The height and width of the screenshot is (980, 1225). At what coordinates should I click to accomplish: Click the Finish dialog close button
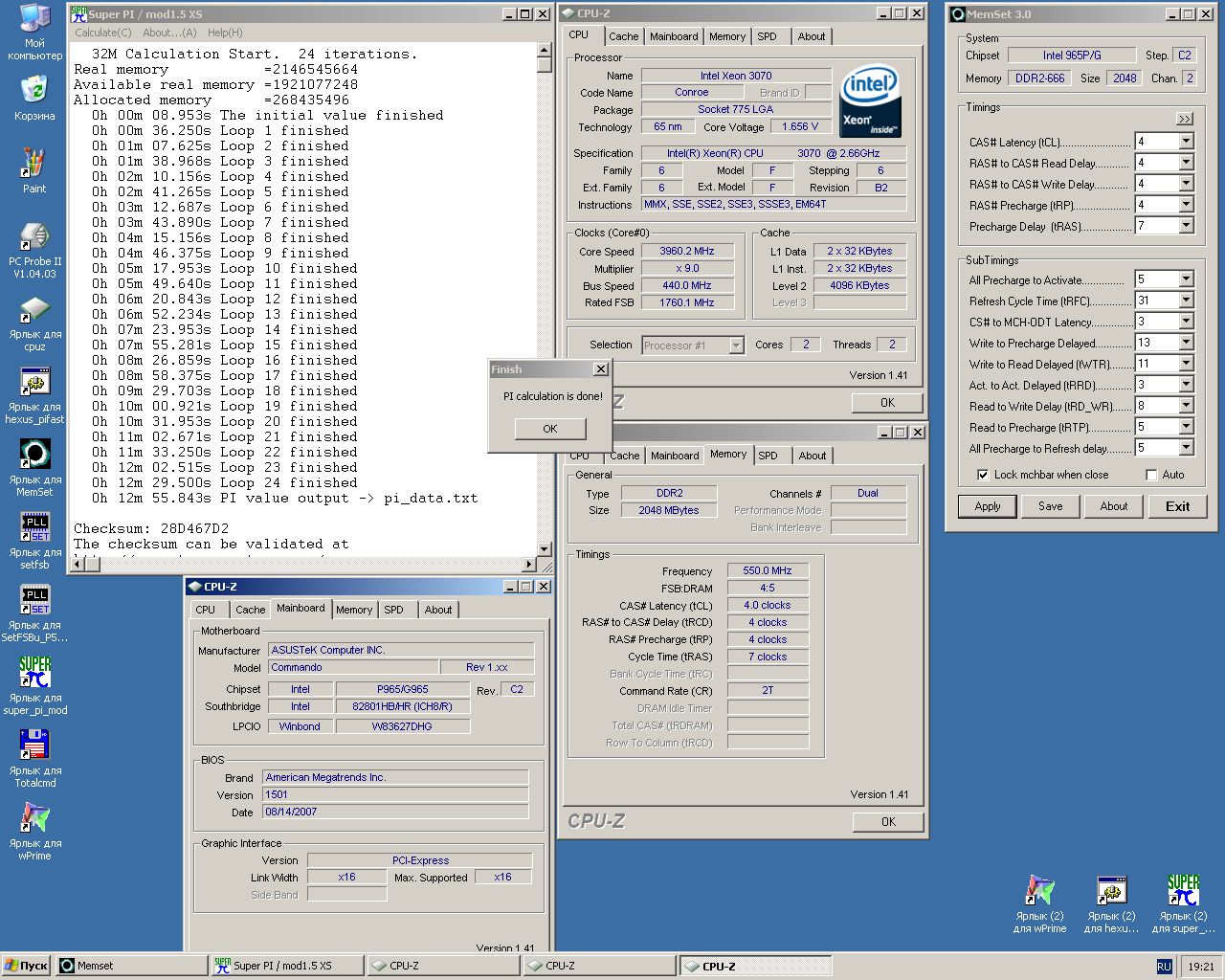click(601, 369)
